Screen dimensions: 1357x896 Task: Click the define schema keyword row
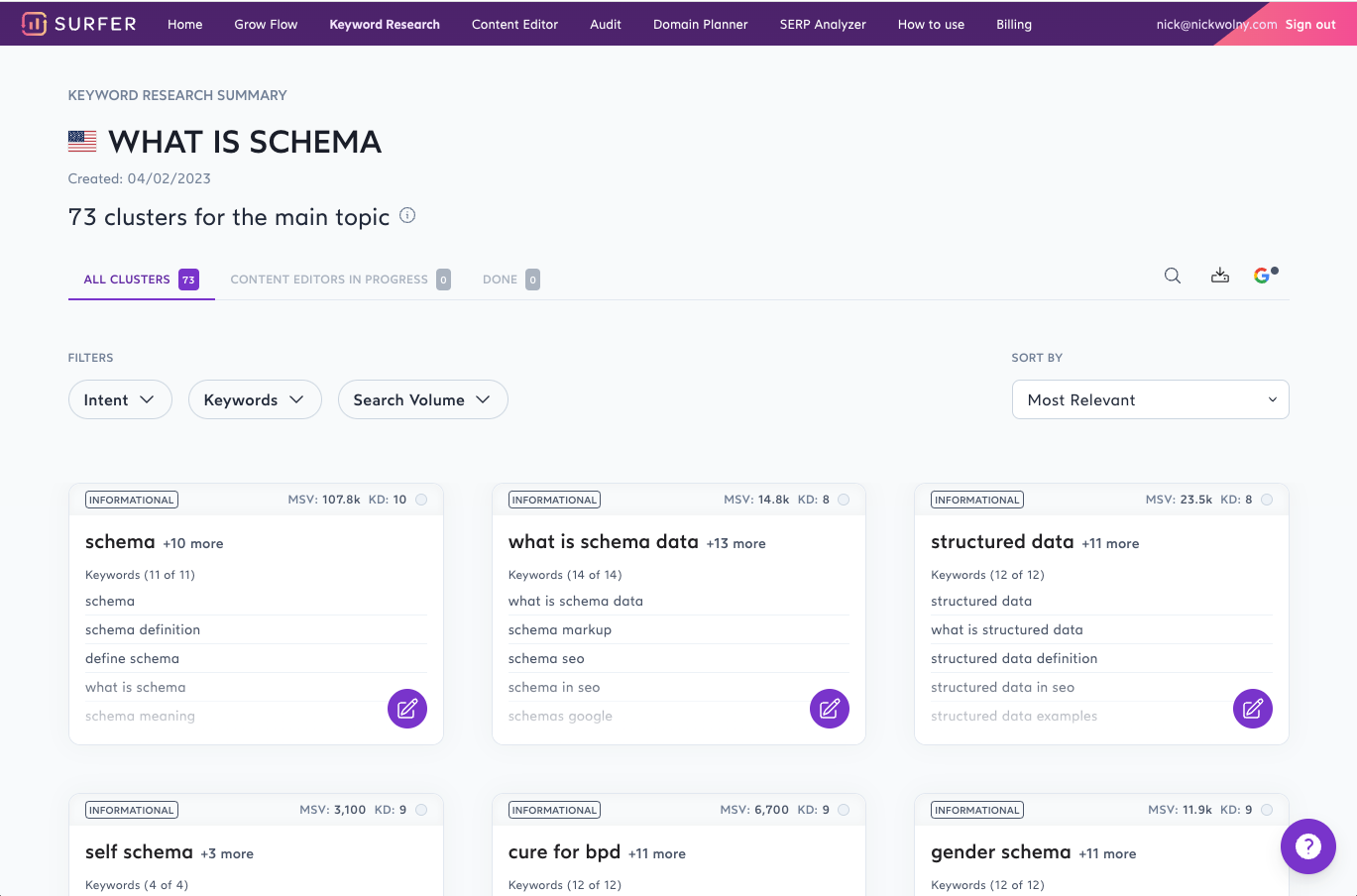coord(256,658)
